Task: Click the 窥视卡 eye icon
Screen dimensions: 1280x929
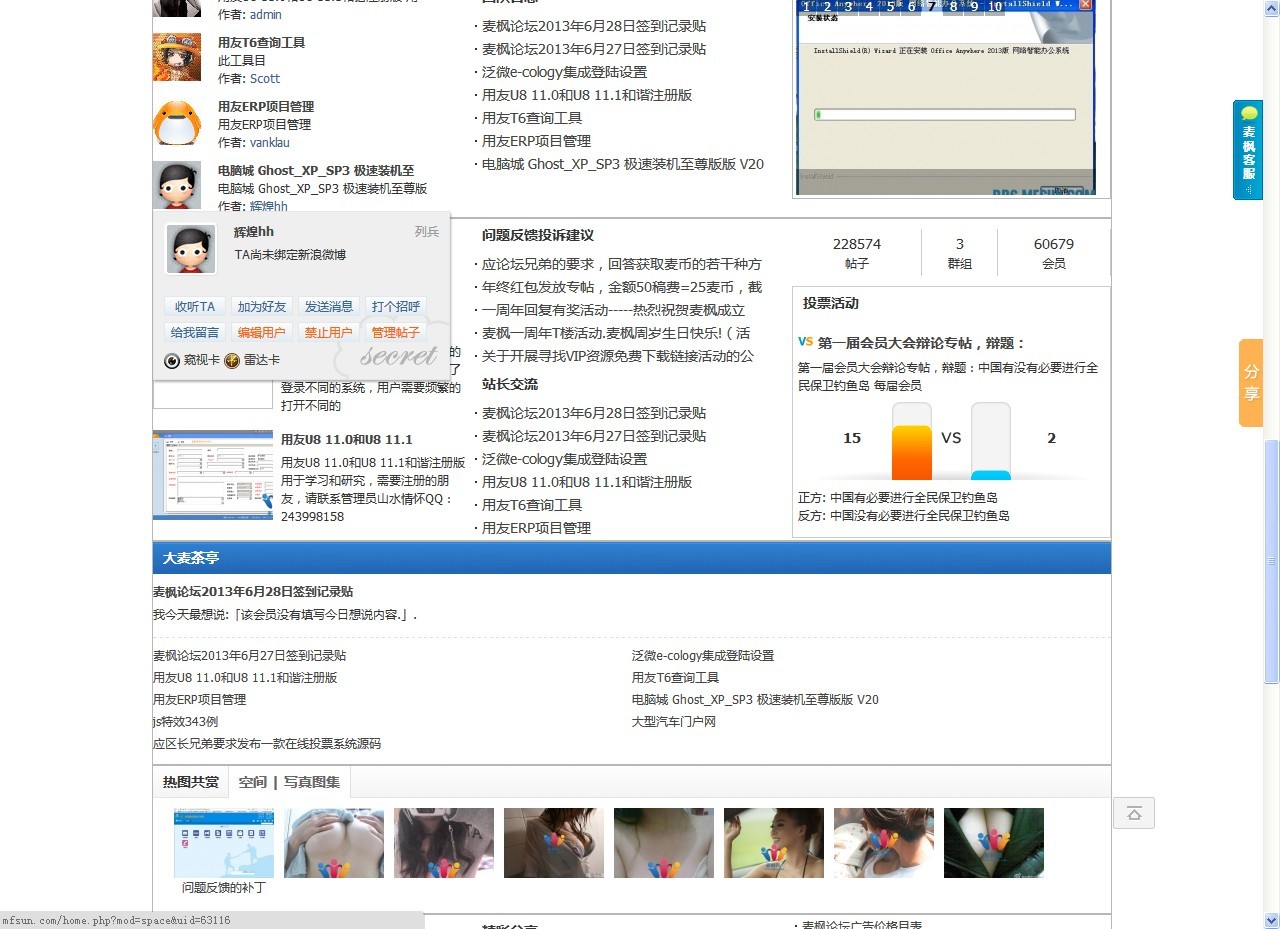Action: coord(172,360)
